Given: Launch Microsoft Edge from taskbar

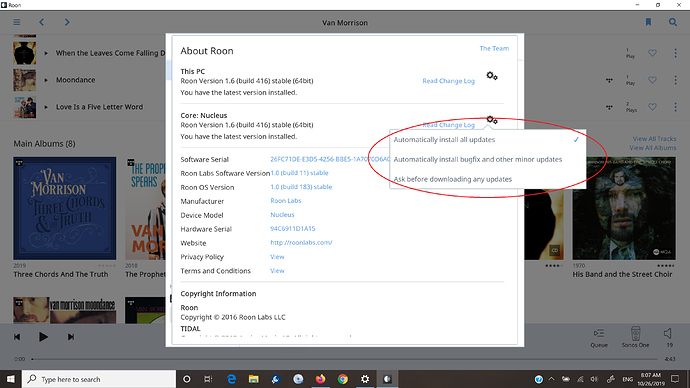Looking at the screenshot, I should (231, 379).
